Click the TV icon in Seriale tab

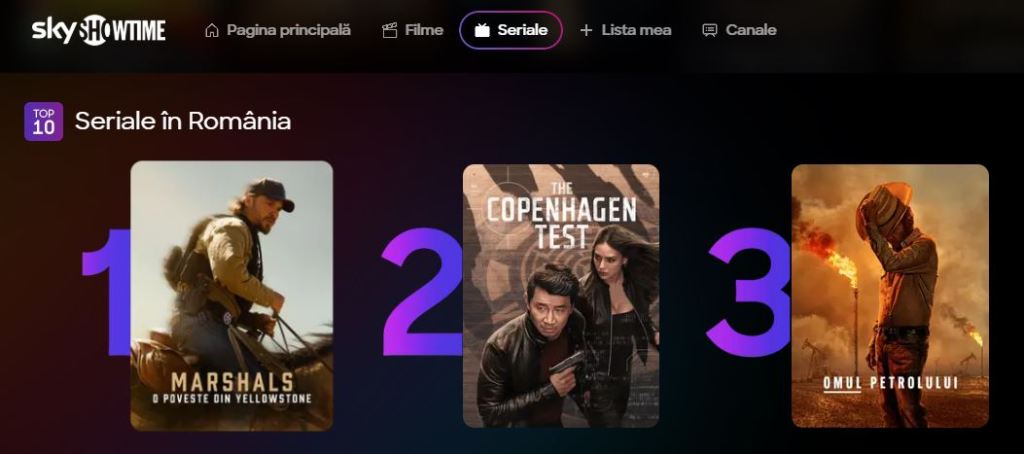482,30
